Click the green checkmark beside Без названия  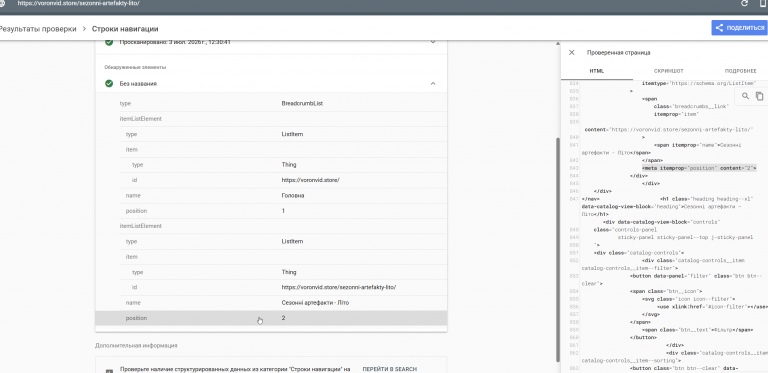[109, 84]
